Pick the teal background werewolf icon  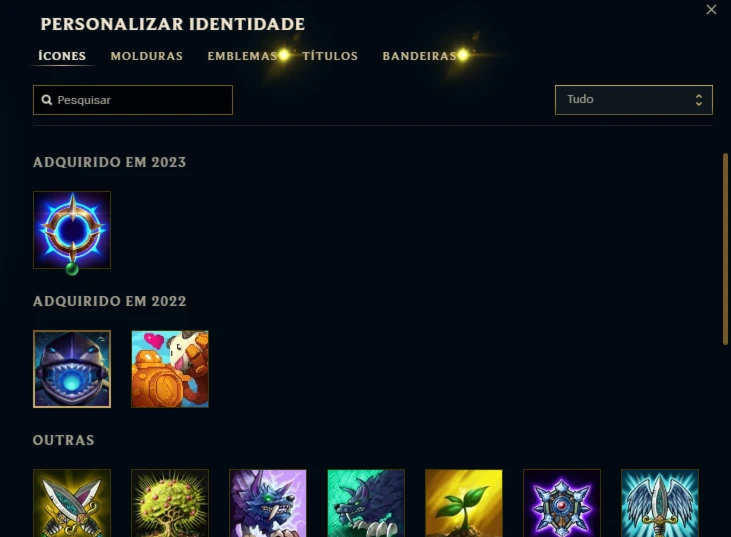pos(366,503)
